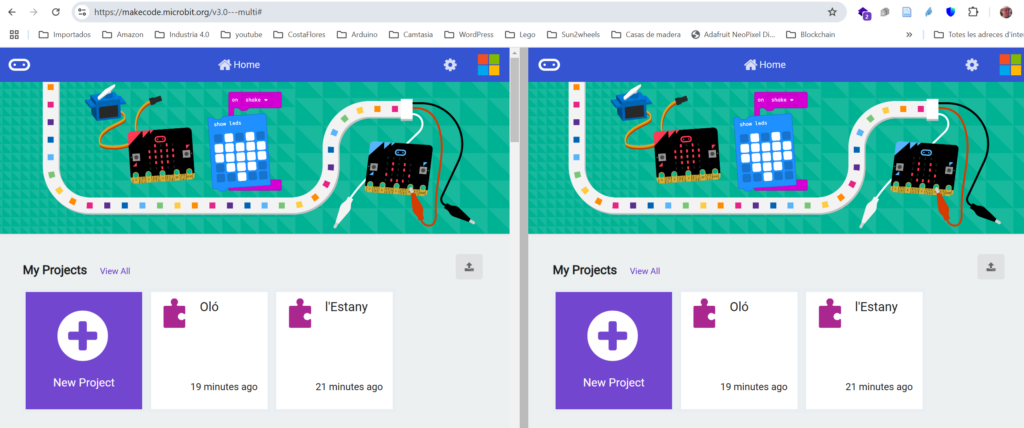Viewport: 1024px width, 428px height.
Task: Open the browser extensions puzzle icon
Action: click(x=970, y=12)
